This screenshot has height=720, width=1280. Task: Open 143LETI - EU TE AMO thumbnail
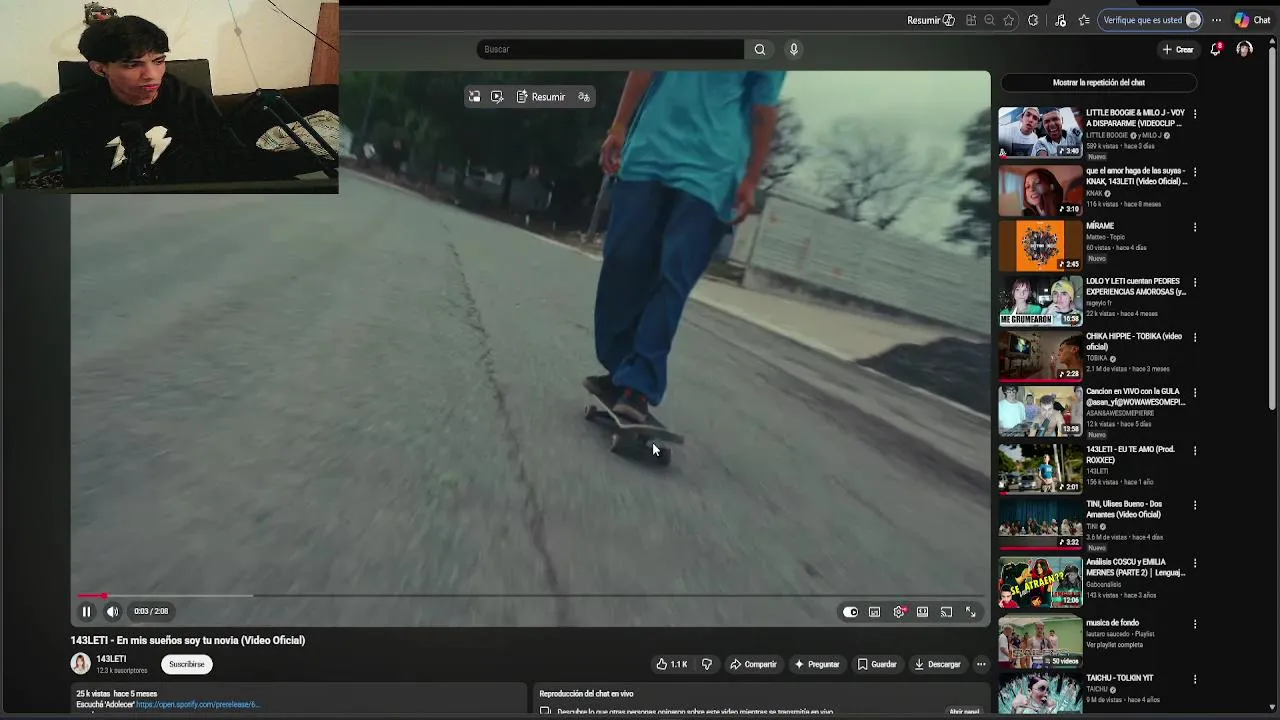1040,467
